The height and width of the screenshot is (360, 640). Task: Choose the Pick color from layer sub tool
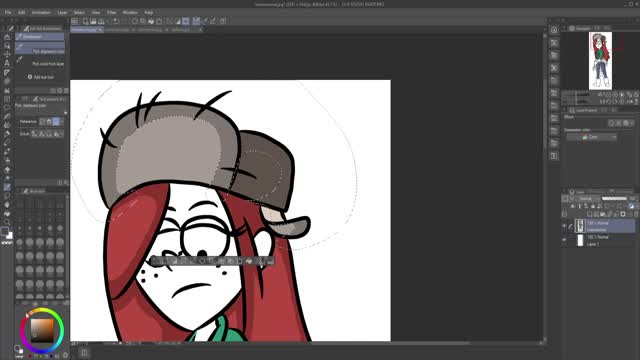(40, 61)
